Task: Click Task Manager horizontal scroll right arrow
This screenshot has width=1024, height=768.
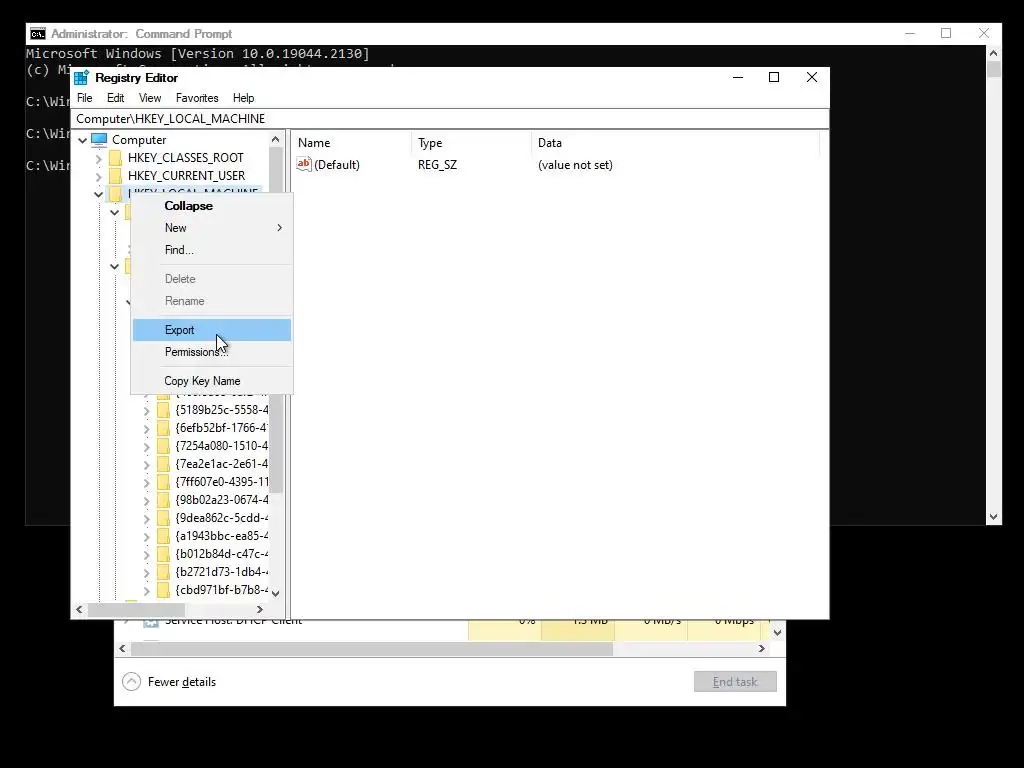Action: [761, 648]
